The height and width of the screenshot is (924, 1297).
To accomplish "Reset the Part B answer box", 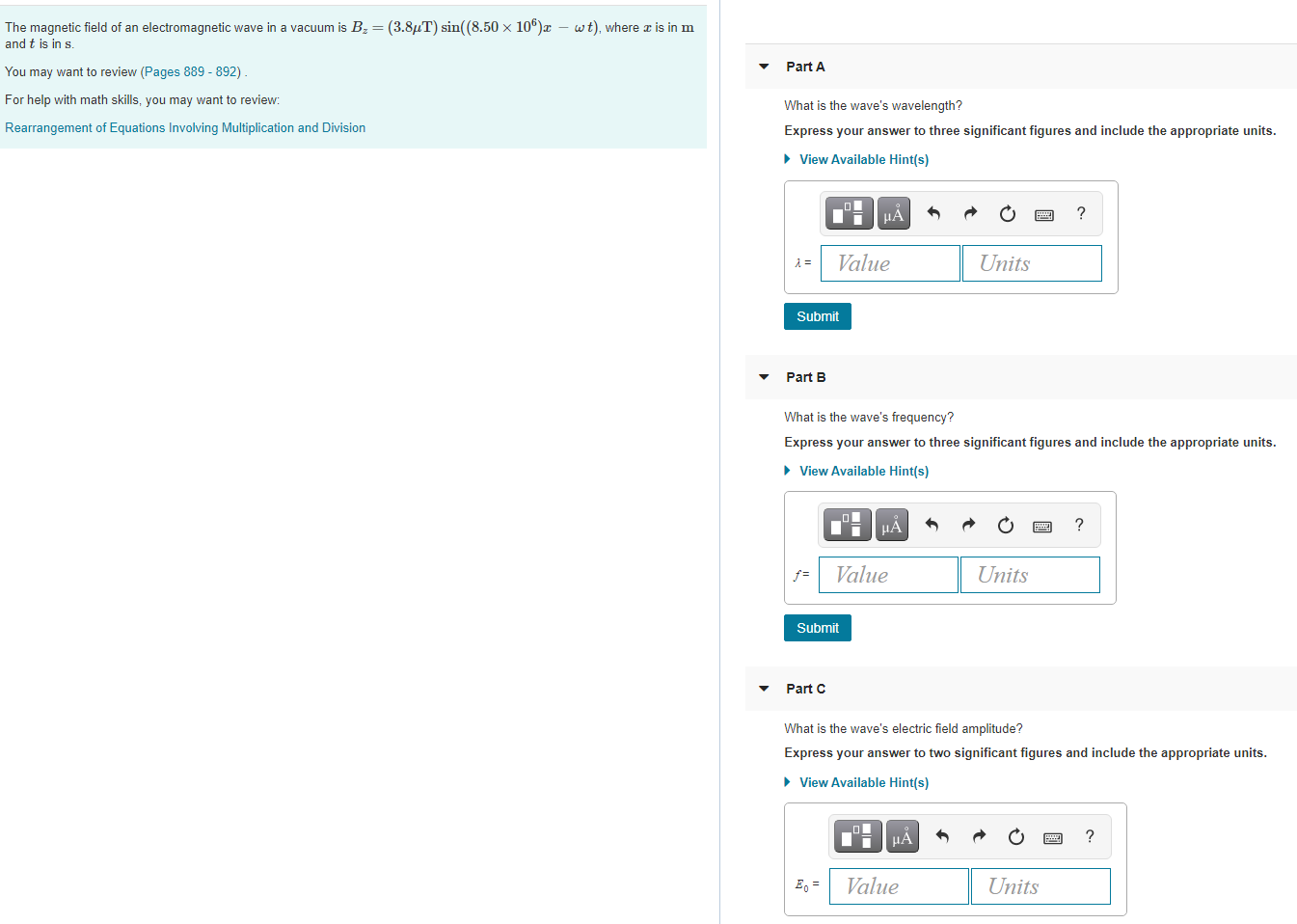I will click(x=1005, y=525).
